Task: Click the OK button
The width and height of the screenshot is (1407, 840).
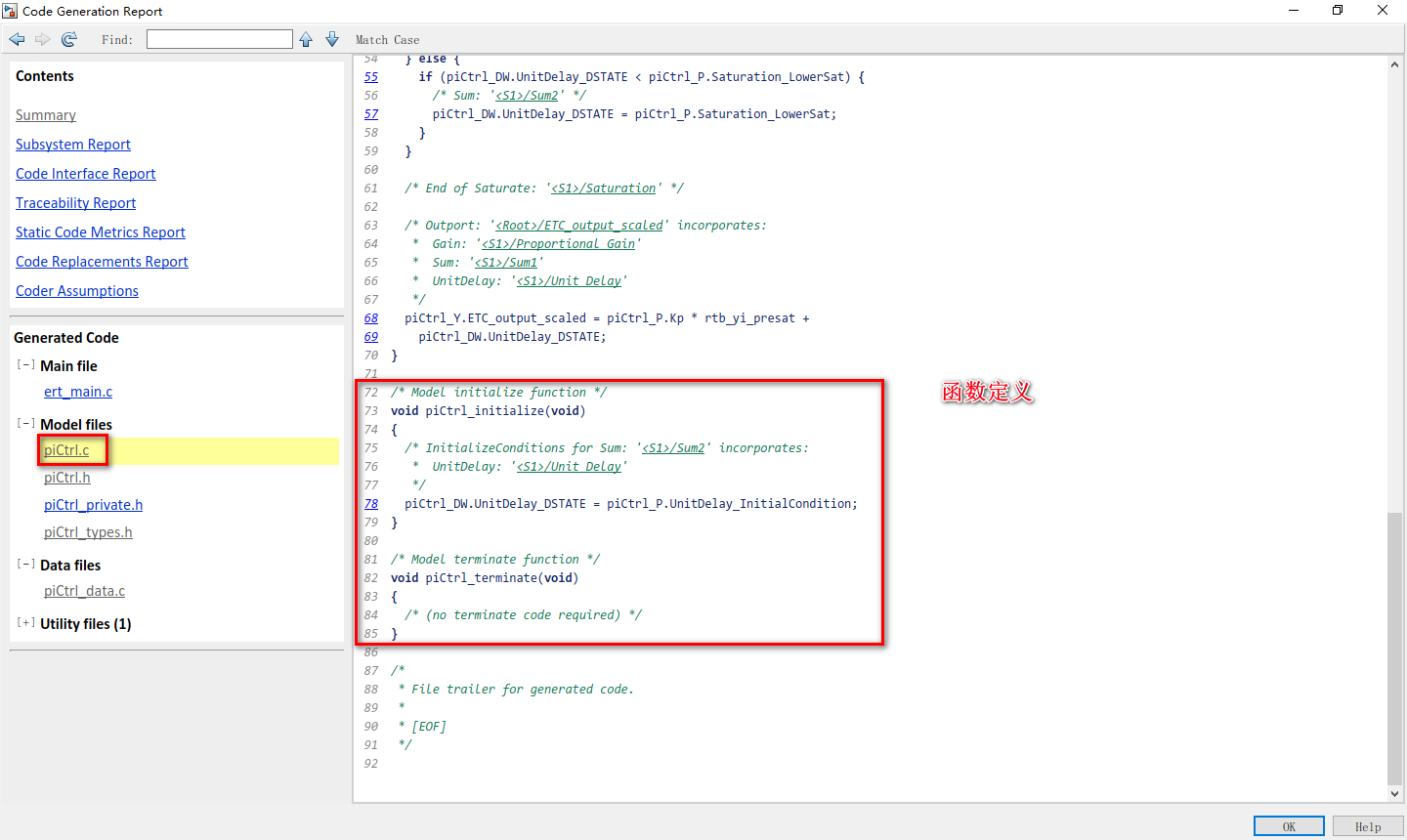Action: click(1288, 825)
